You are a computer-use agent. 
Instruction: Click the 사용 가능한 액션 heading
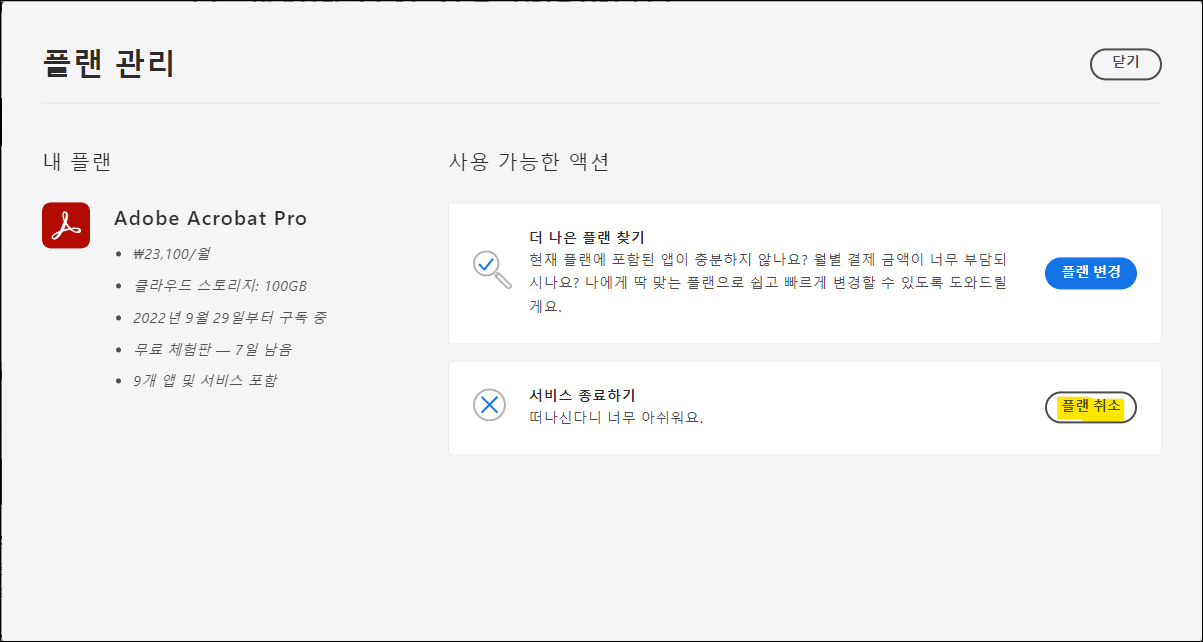[529, 161]
